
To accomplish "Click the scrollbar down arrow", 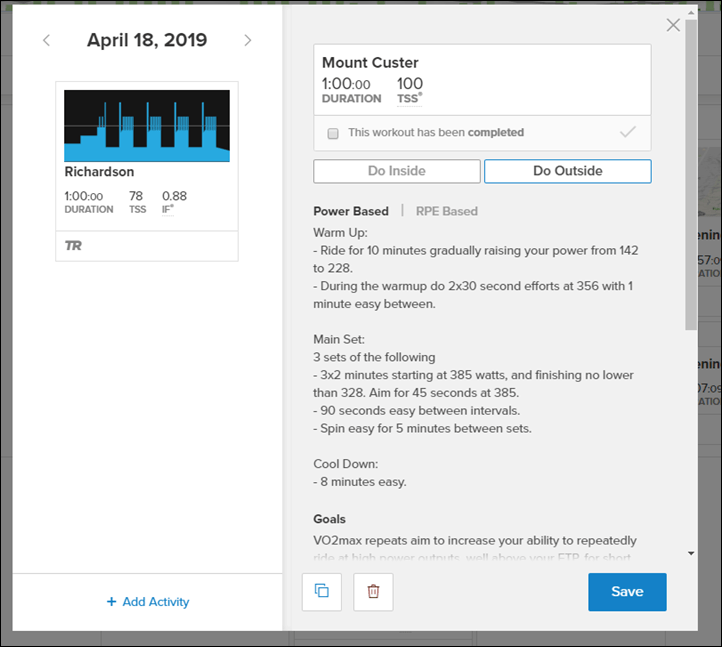I will pos(691,554).
